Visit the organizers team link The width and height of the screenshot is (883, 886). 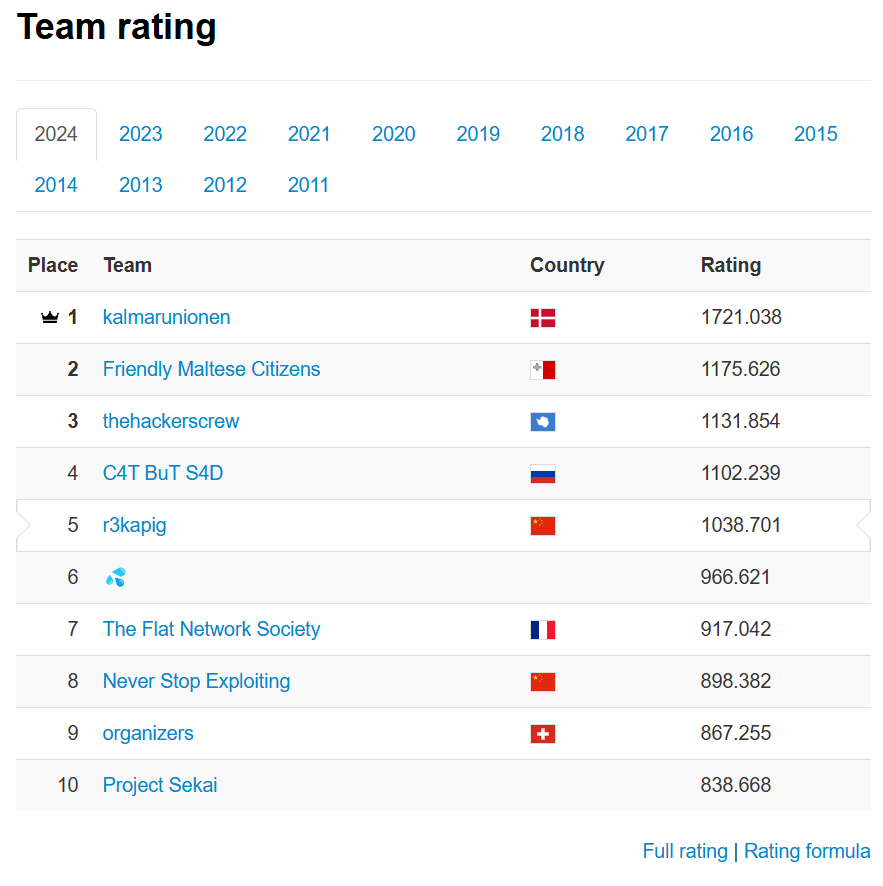(148, 733)
